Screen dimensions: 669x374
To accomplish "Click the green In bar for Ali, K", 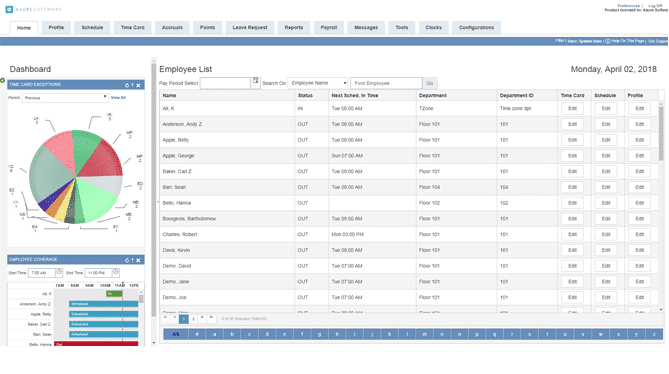I will tap(114, 293).
